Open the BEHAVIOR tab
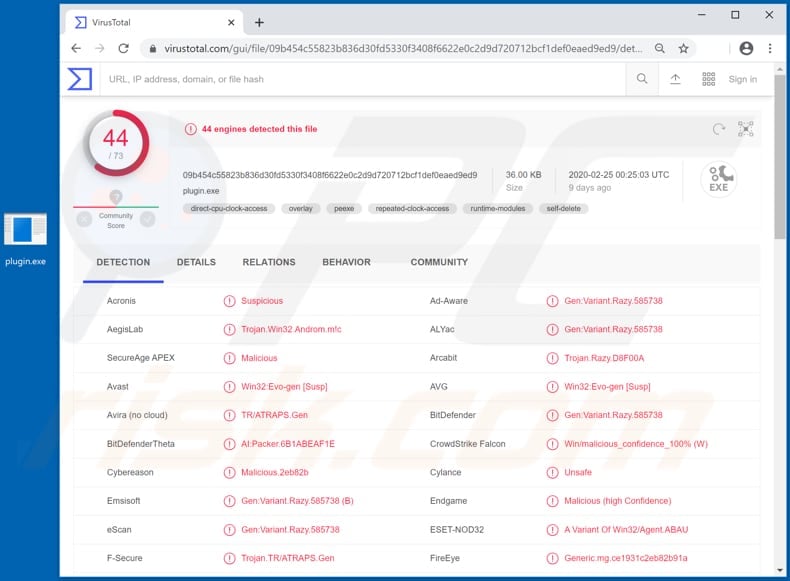 (346, 262)
